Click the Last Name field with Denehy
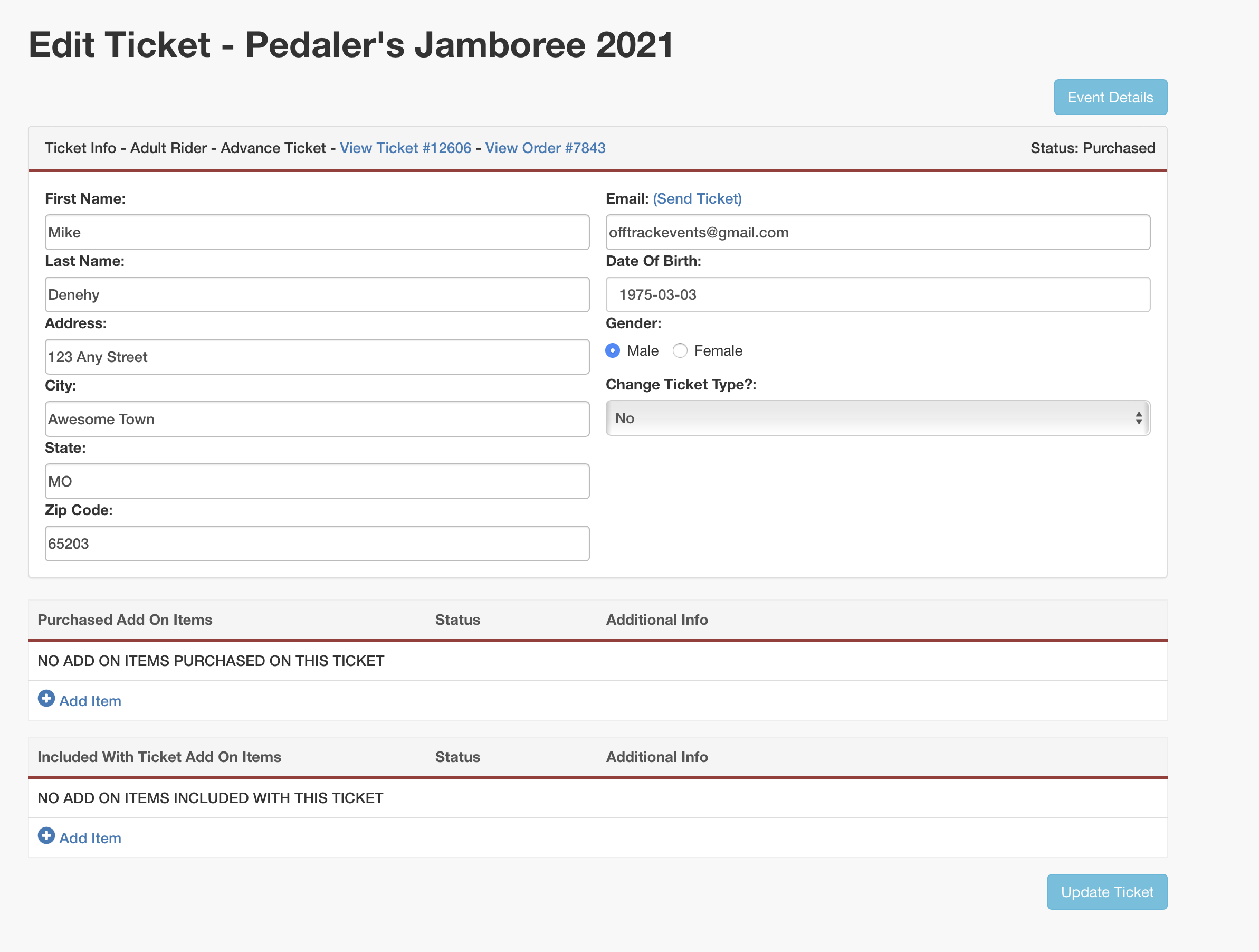1259x952 pixels. 317,295
